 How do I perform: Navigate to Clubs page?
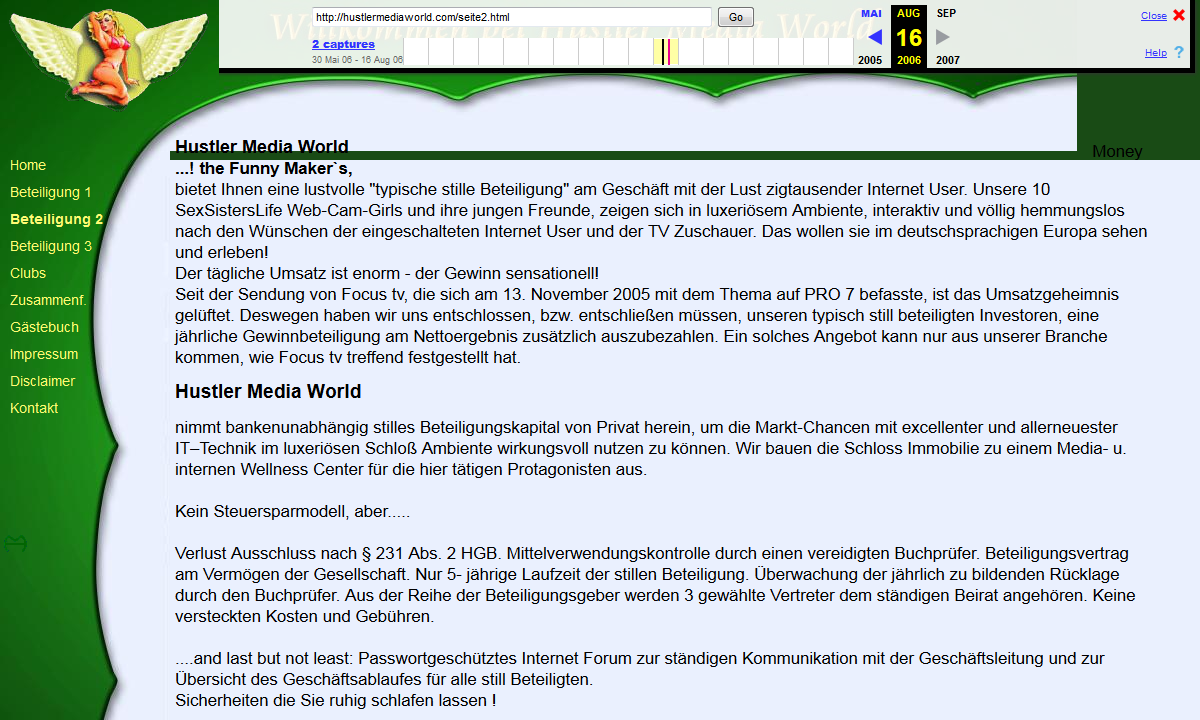(28, 273)
